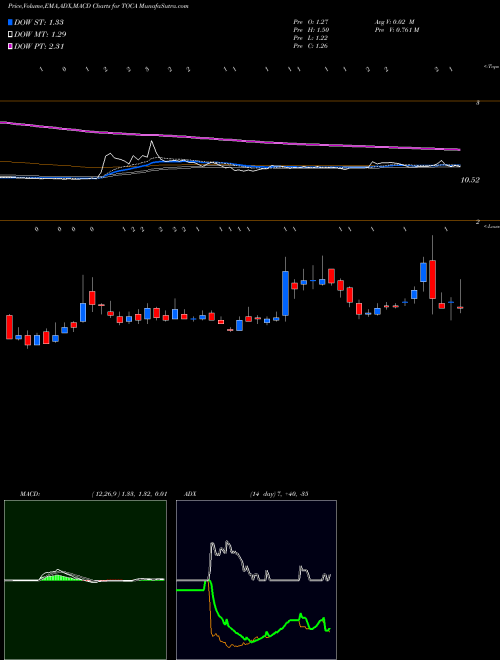Screen dimensions: 500x660
Task: Click the 'Pre L: 1.22' value
Action: click(x=311, y=38)
